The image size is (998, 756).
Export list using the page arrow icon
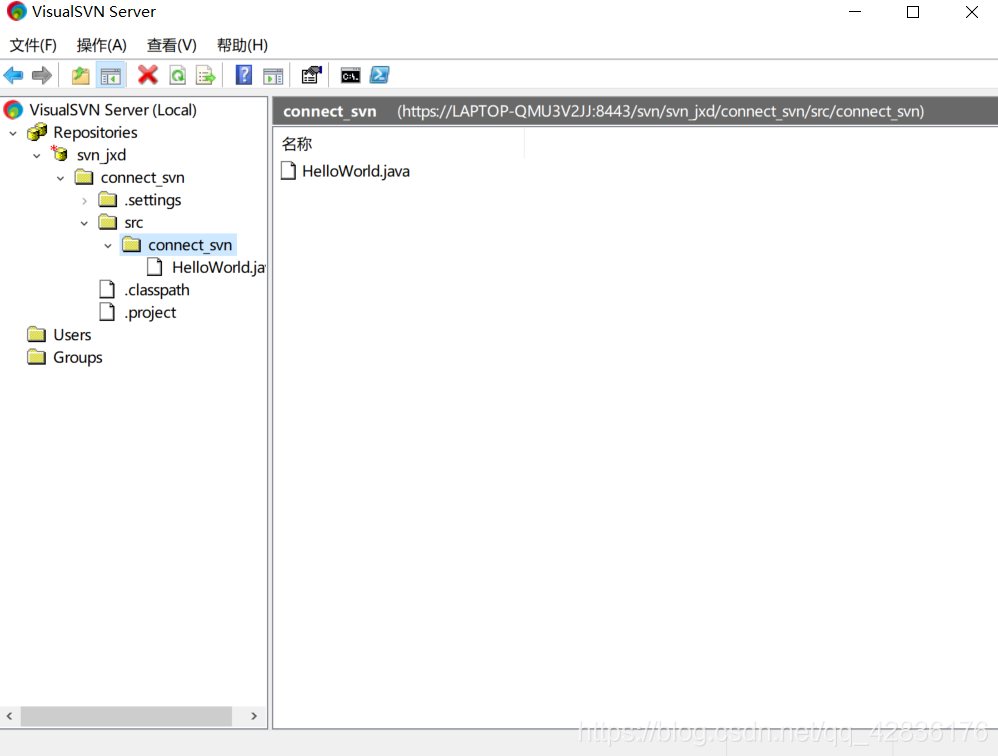point(206,75)
